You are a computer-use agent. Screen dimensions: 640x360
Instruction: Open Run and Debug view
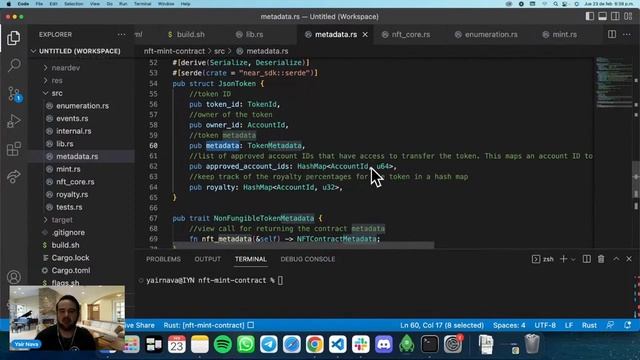click(13, 122)
